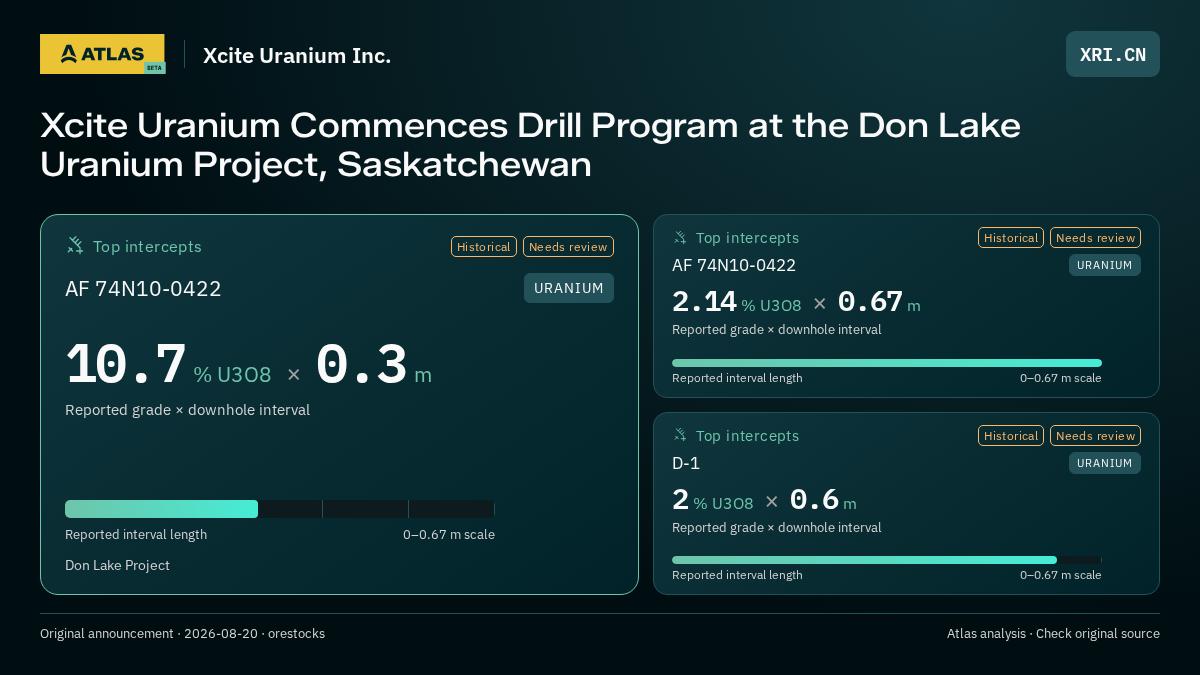
Task: Click the drill icon in the D-1 card
Action: pyautogui.click(x=680, y=435)
